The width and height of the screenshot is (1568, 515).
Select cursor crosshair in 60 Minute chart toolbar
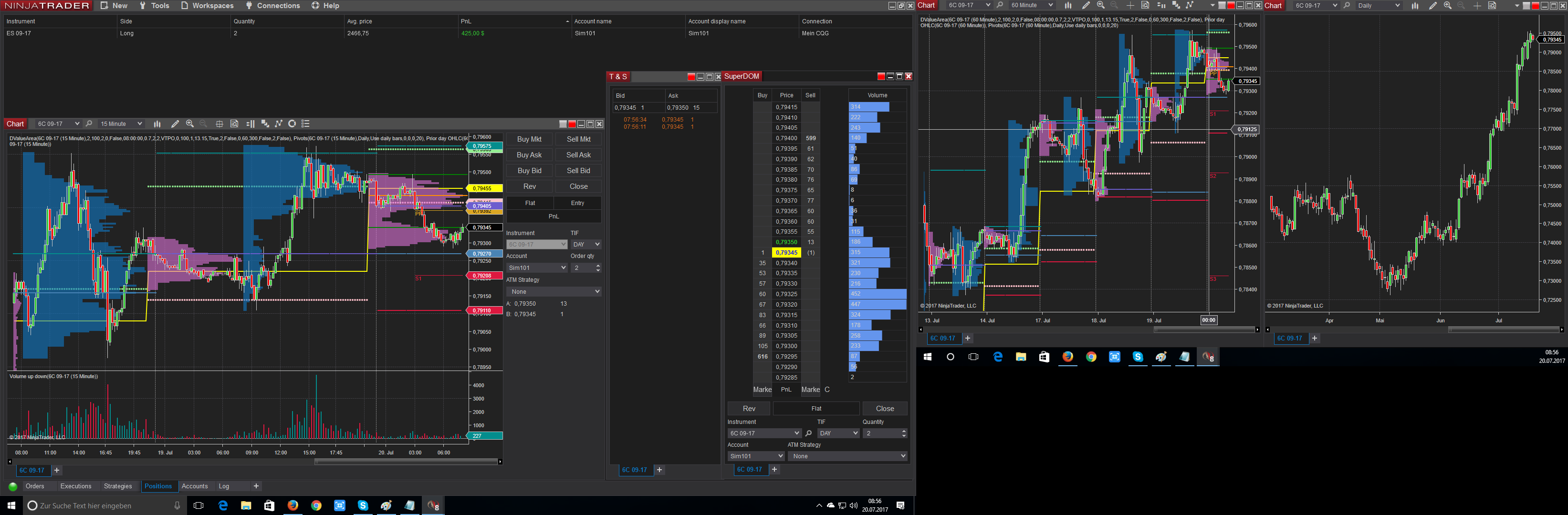coord(1130,5)
